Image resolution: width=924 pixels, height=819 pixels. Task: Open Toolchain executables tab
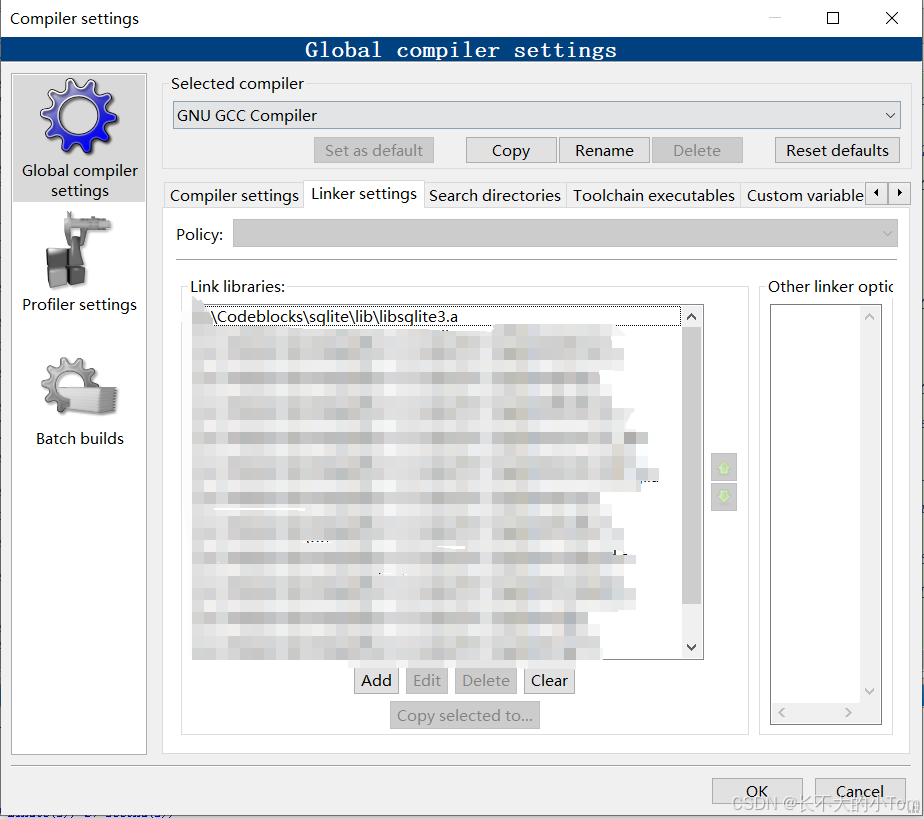[653, 195]
